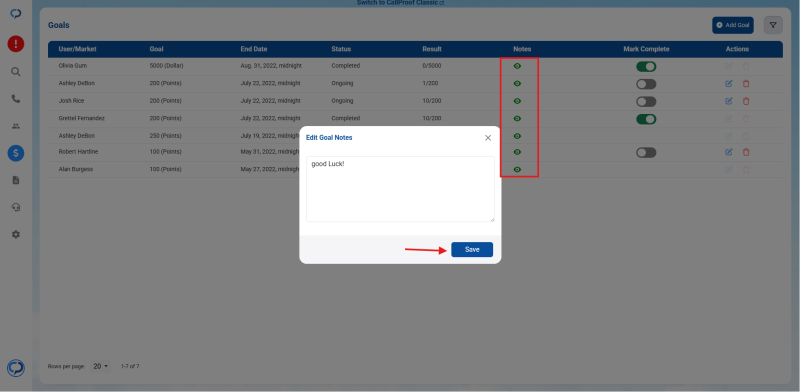Click the filter funnel icon
Image resolution: width=800 pixels, height=392 pixels.
point(773,25)
